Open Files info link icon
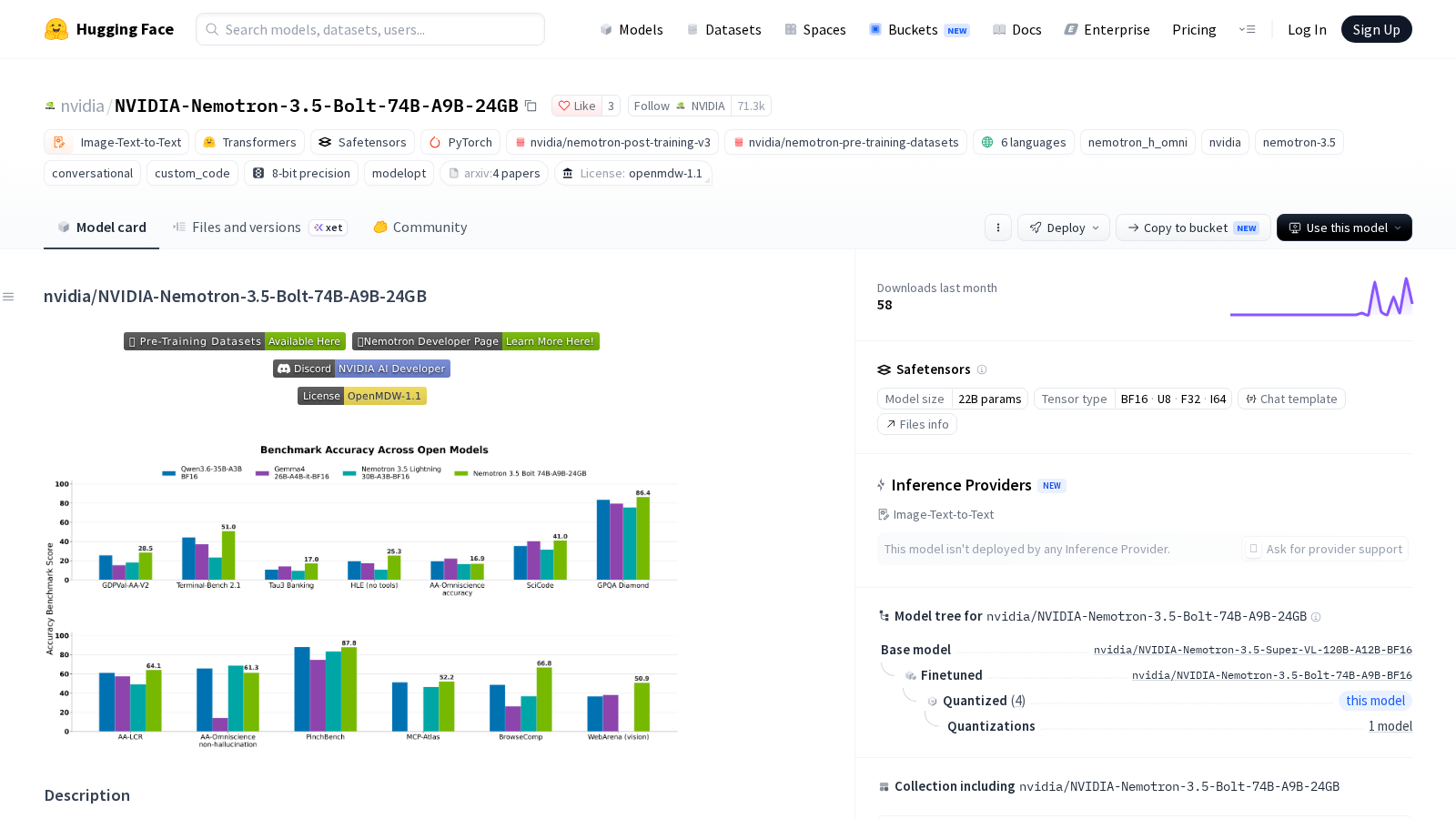The height and width of the screenshot is (819, 1456). [917, 424]
